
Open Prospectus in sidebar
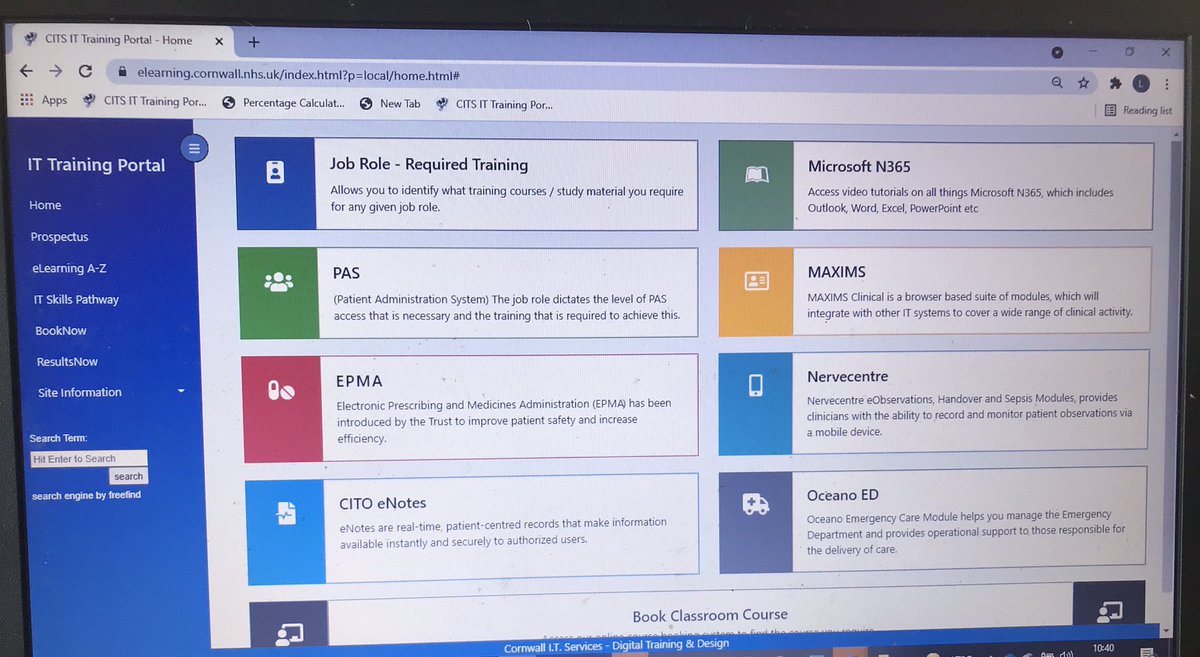tap(59, 237)
